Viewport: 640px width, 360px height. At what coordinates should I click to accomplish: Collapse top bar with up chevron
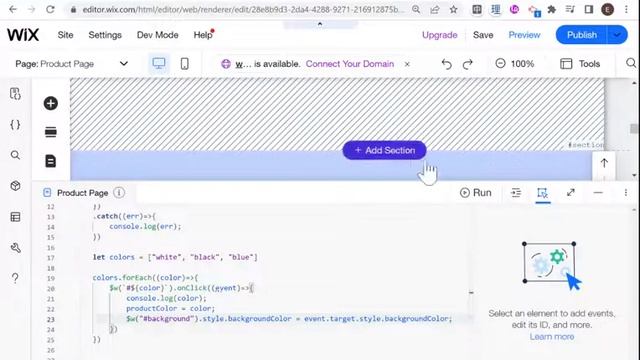tap(320, 24)
